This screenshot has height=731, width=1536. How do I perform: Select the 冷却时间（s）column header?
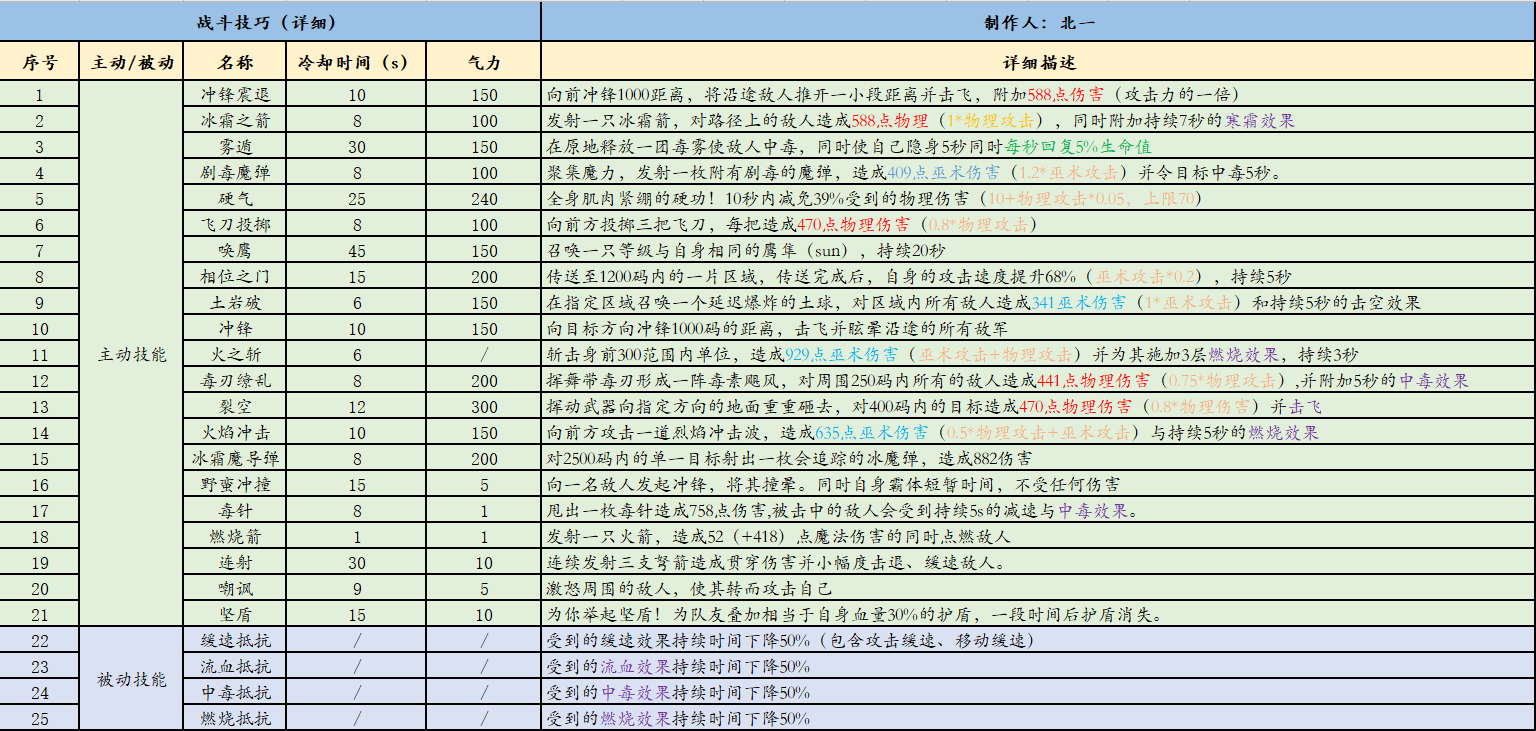[356, 62]
